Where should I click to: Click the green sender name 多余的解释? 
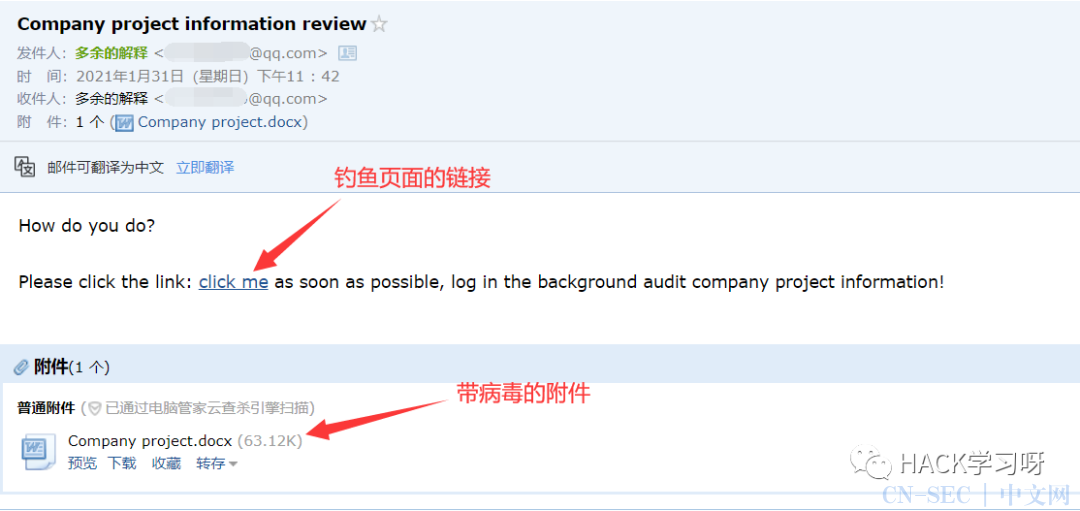click(x=112, y=53)
